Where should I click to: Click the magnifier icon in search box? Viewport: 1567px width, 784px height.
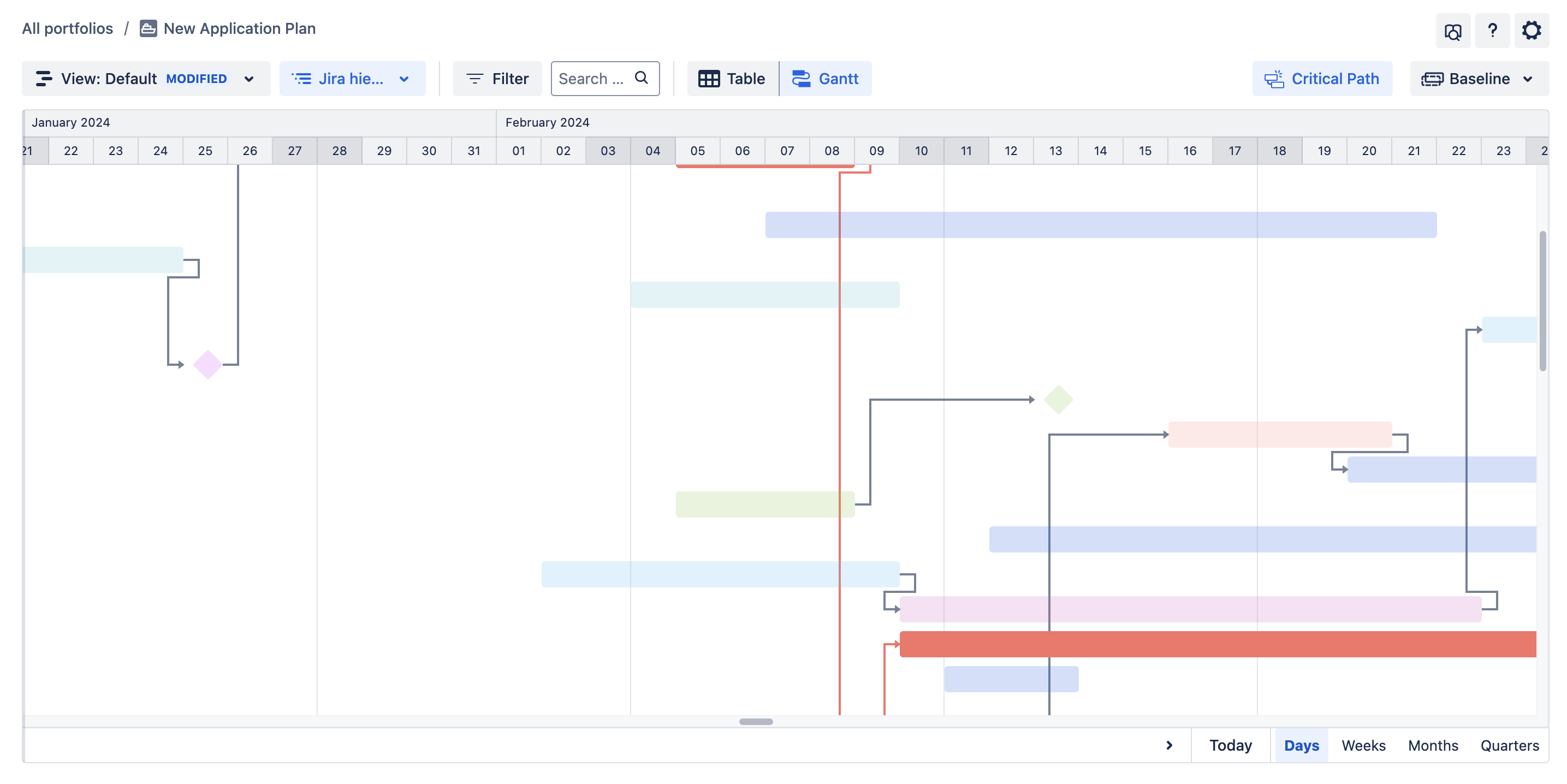pyautogui.click(x=641, y=78)
